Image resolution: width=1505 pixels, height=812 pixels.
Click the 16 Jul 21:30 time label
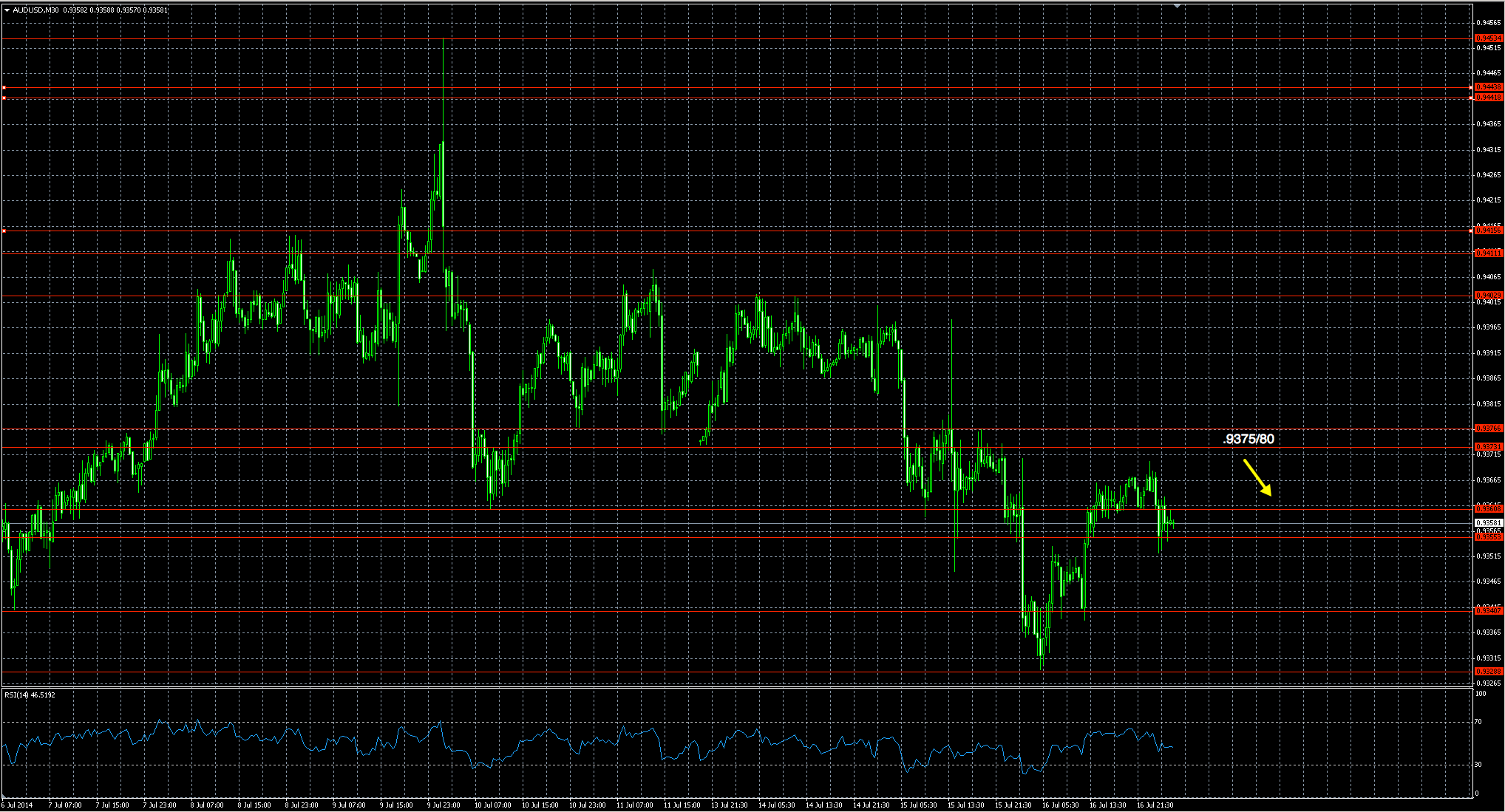(1155, 805)
